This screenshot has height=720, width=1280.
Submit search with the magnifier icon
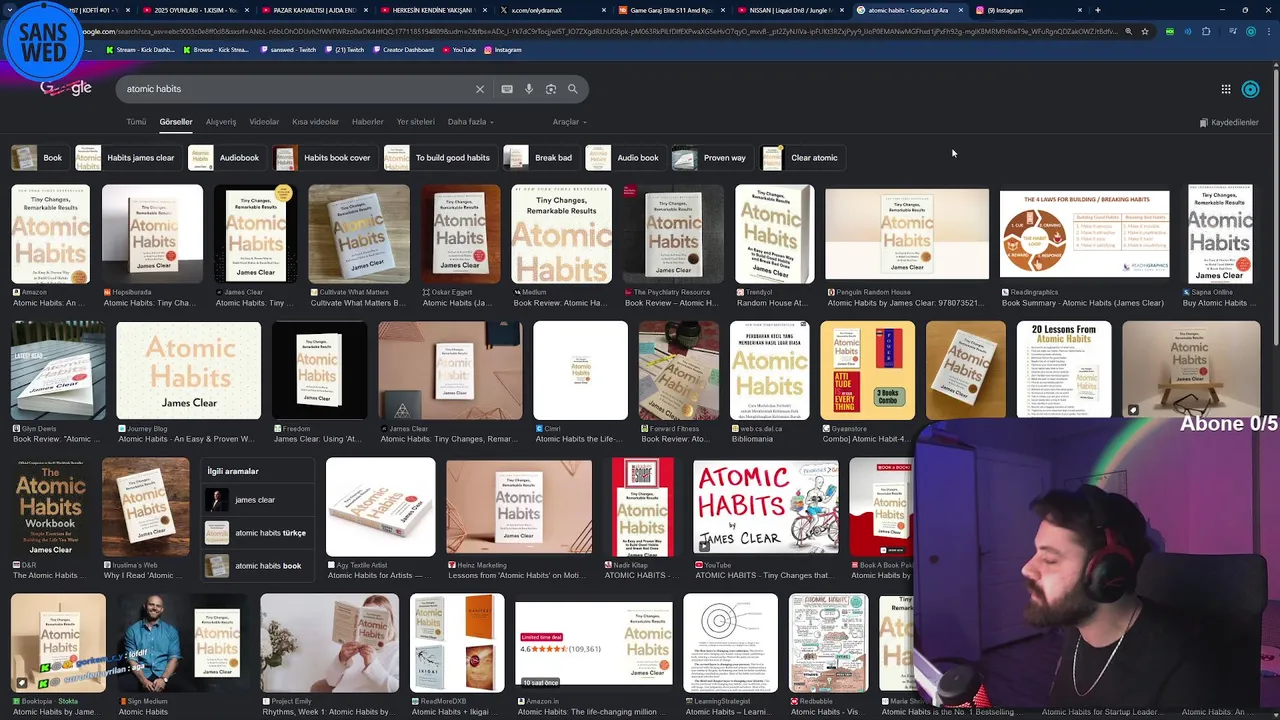tap(573, 89)
